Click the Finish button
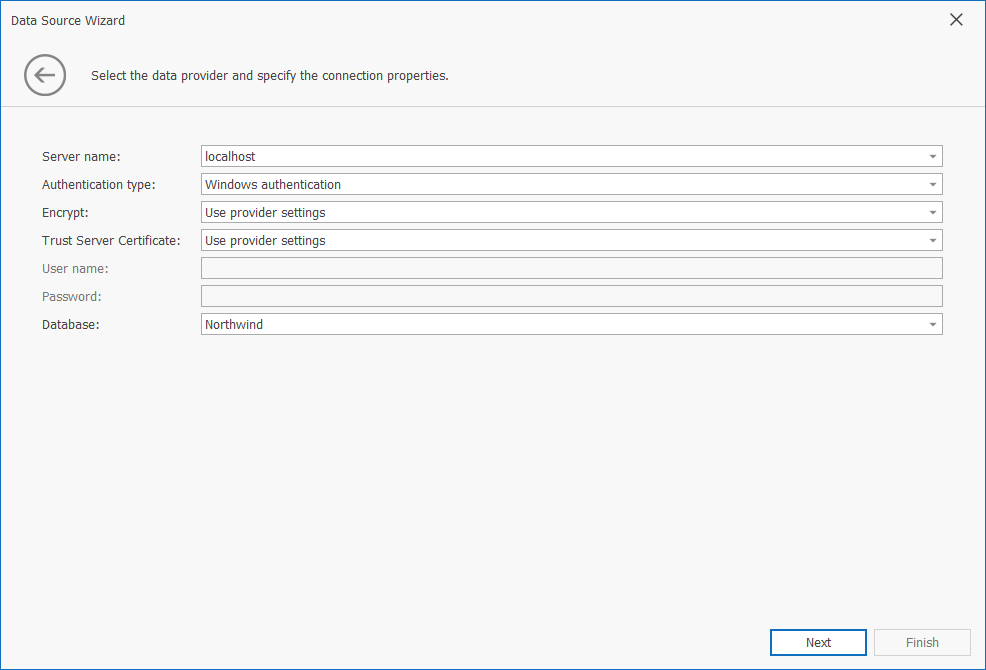 point(922,642)
